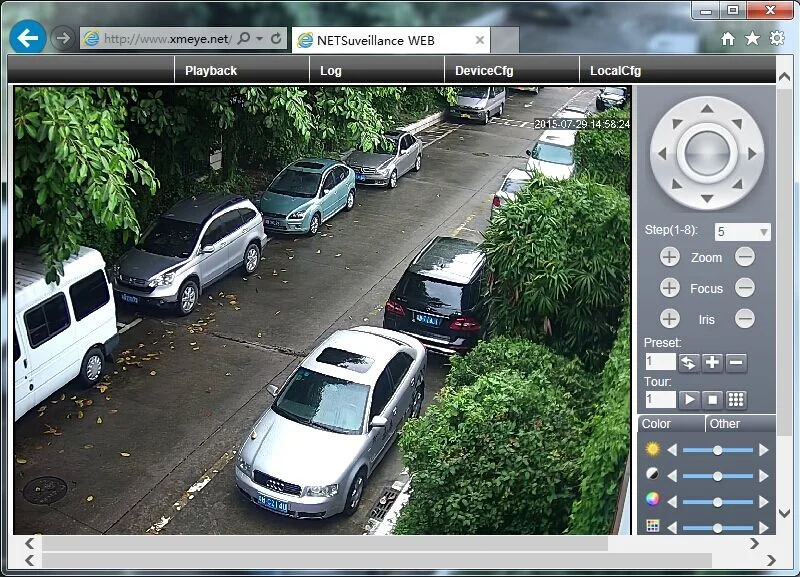This screenshot has width=800, height=577.
Task: Click the Zoom out minus button
Action: [745, 257]
